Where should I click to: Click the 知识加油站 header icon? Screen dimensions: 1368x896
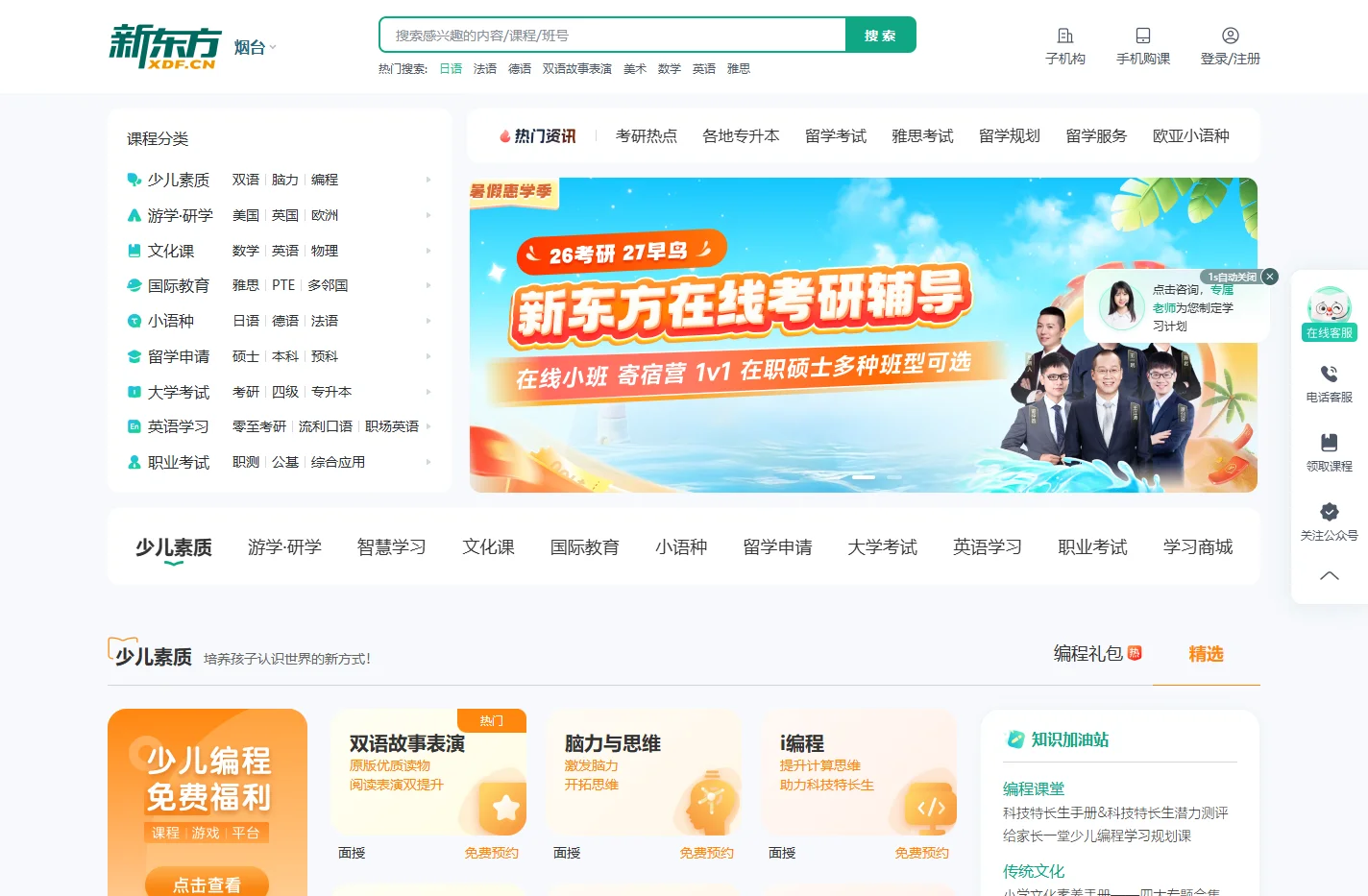click(x=1015, y=739)
